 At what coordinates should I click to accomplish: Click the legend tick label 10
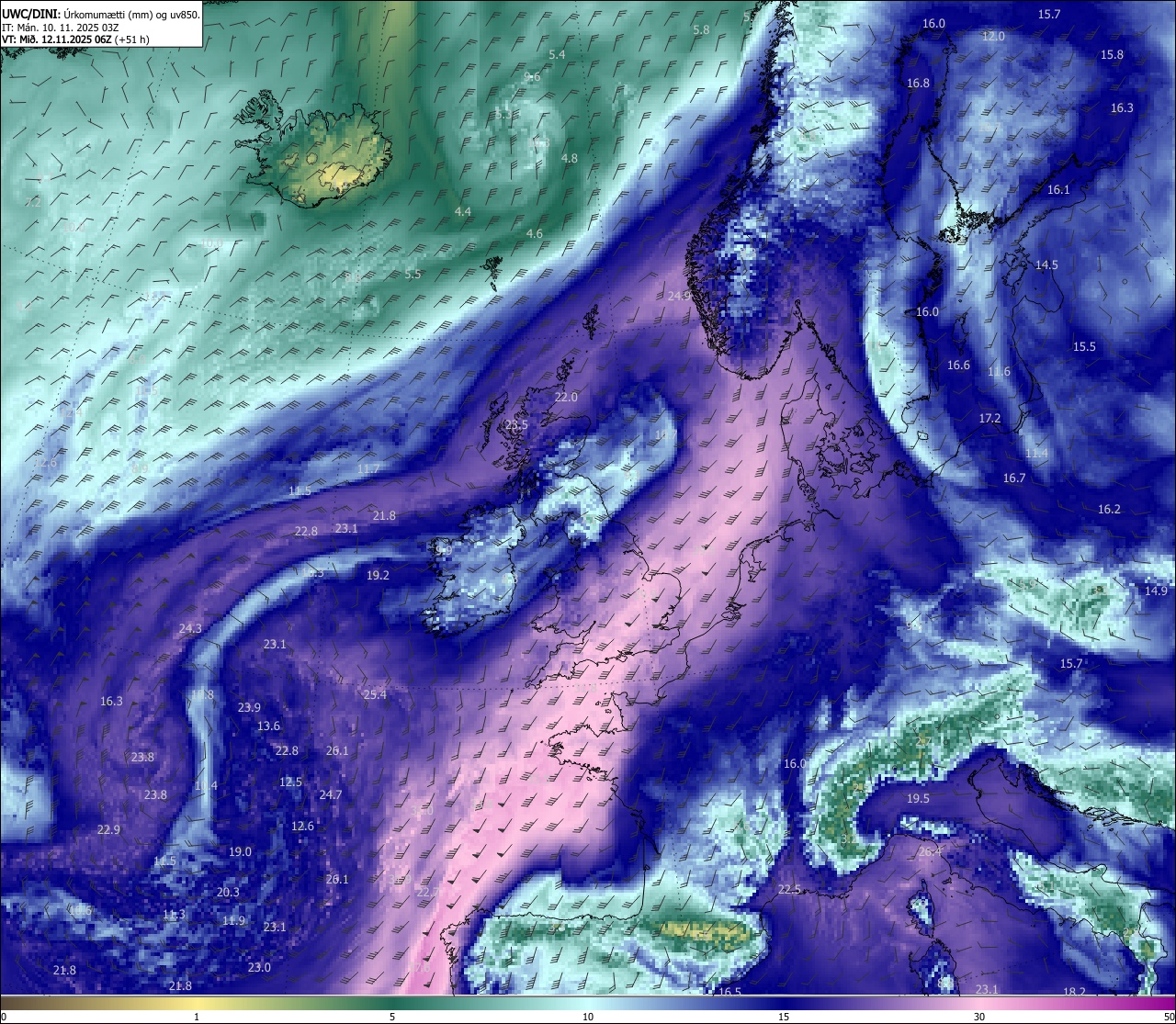(588, 1016)
